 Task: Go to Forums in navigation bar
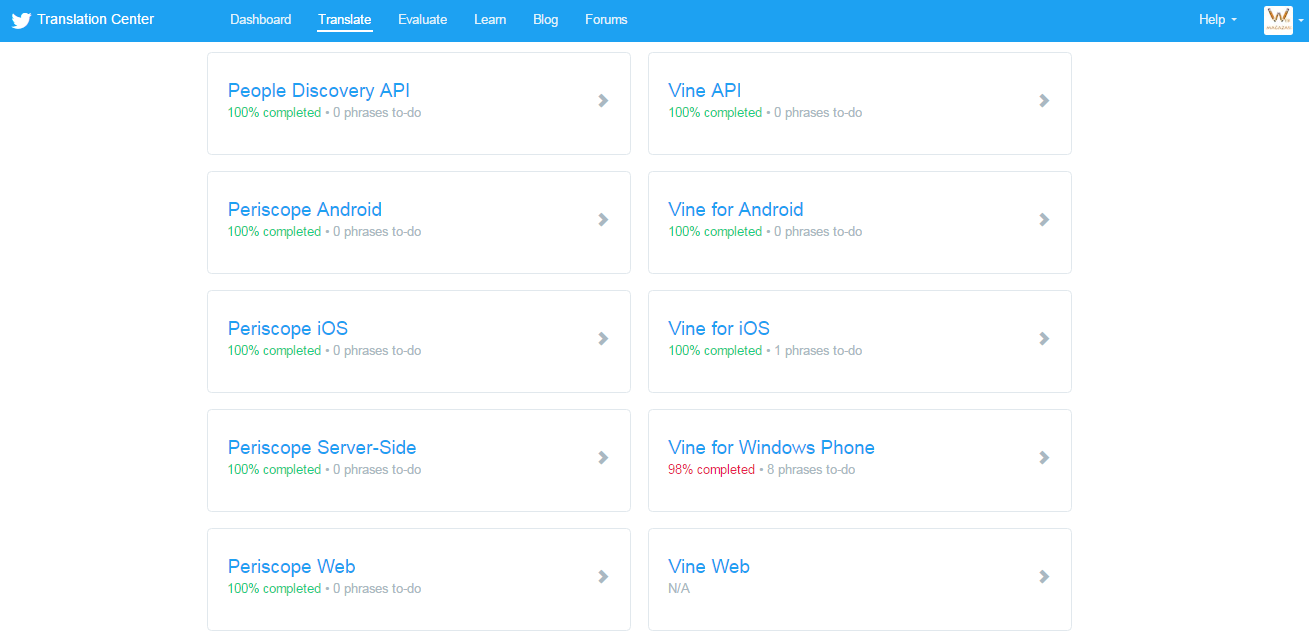[x=607, y=20]
